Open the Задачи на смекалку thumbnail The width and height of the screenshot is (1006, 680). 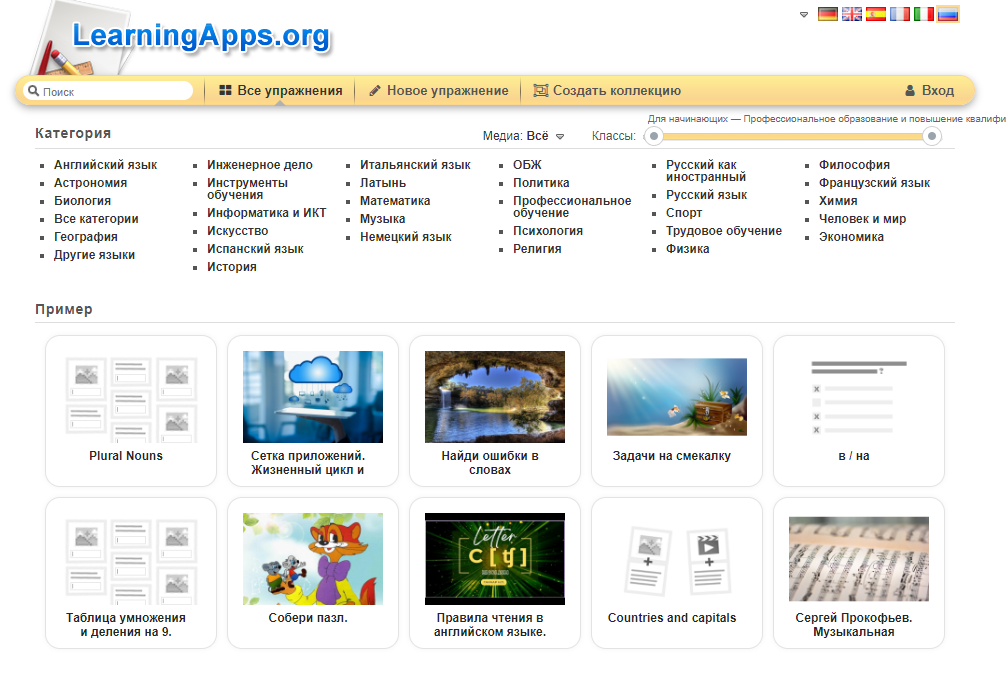[x=677, y=397]
